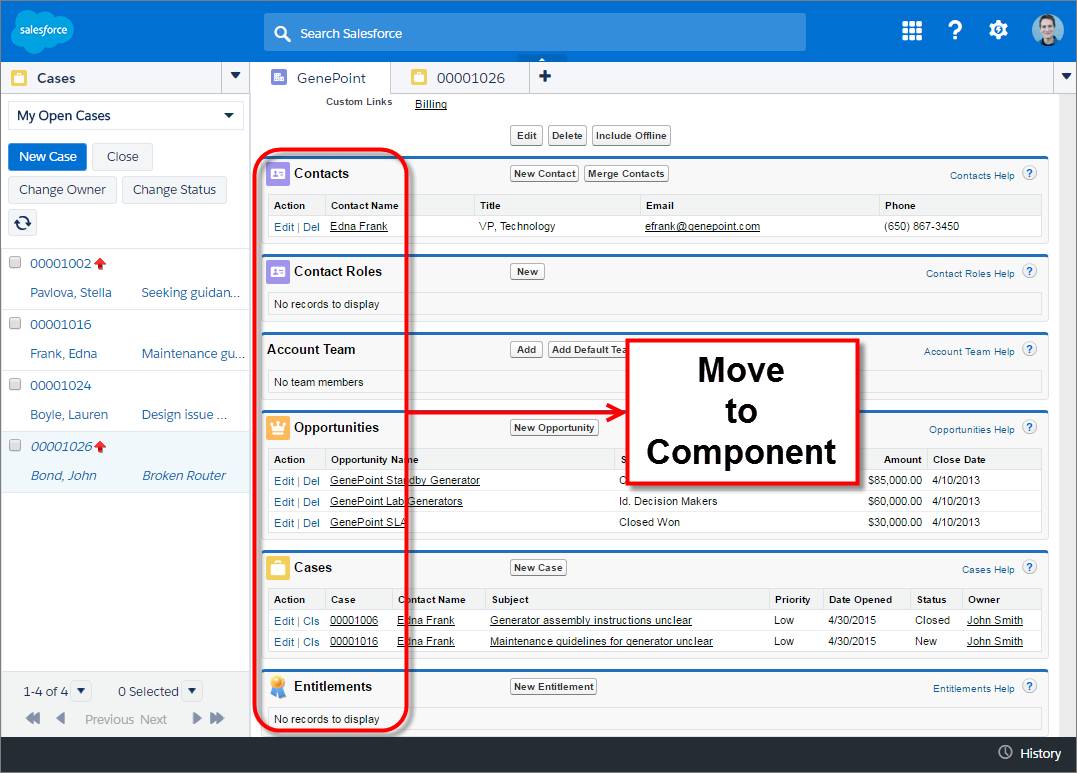The image size is (1077, 773).
Task: Select case 00001026 checkbox
Action: [15, 445]
